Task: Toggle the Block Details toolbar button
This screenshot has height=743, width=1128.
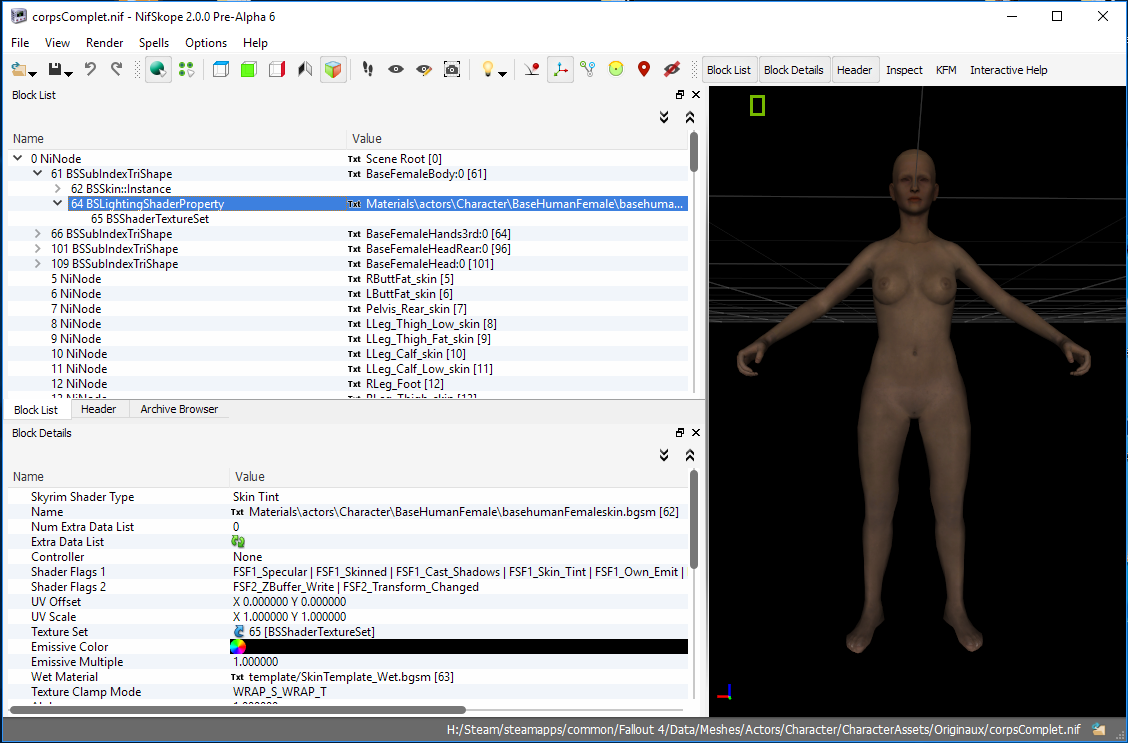Action: click(793, 70)
